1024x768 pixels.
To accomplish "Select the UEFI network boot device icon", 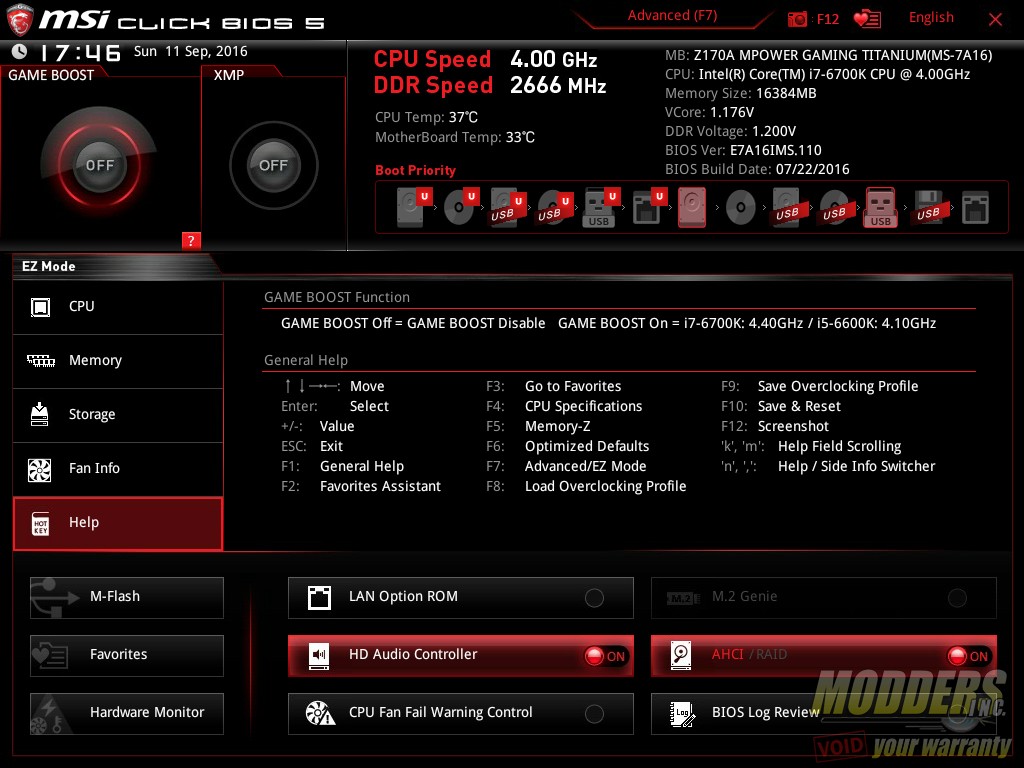I will pos(648,207).
